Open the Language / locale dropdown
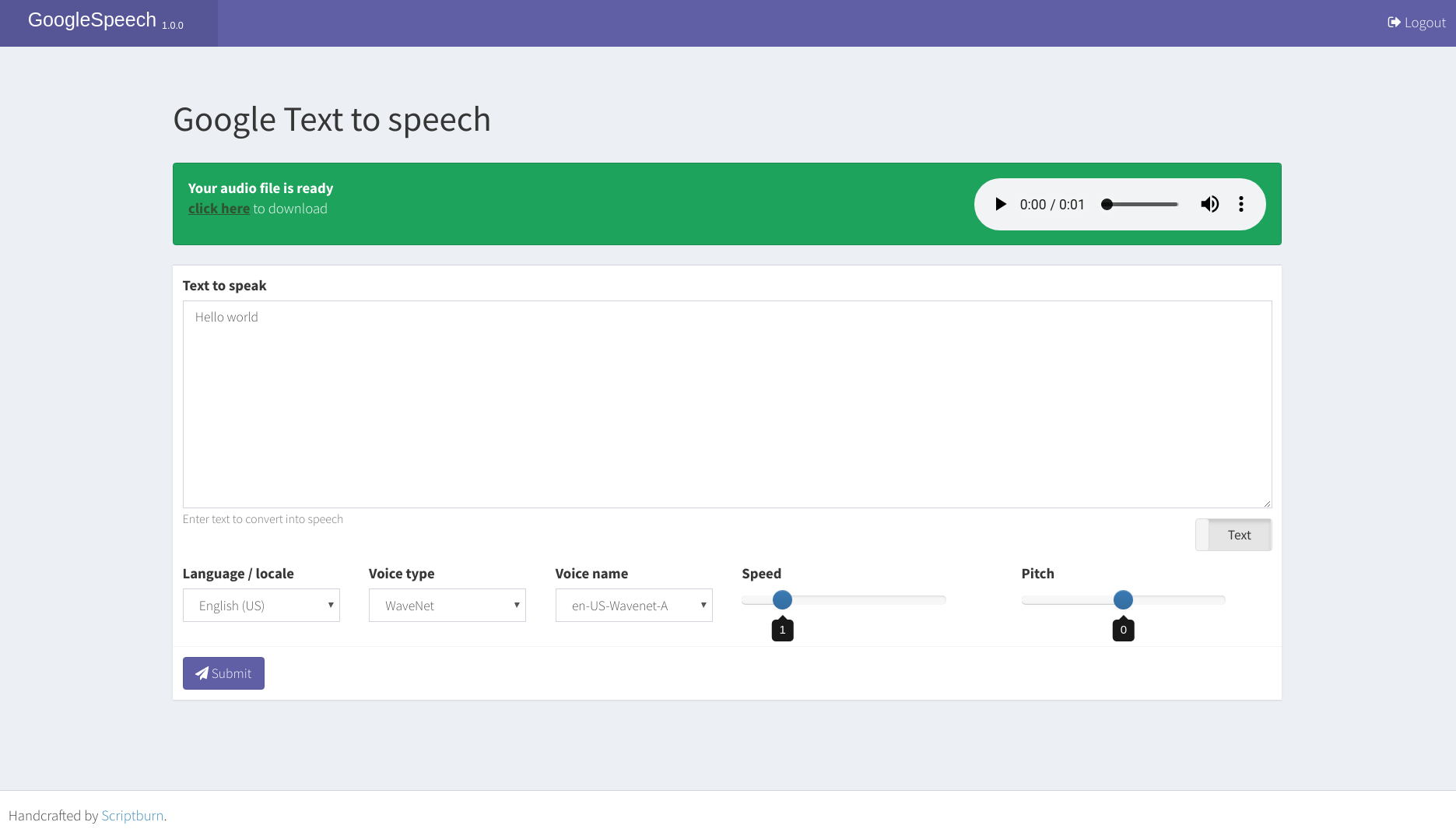Viewport: 1456px width, 829px height. point(261,606)
